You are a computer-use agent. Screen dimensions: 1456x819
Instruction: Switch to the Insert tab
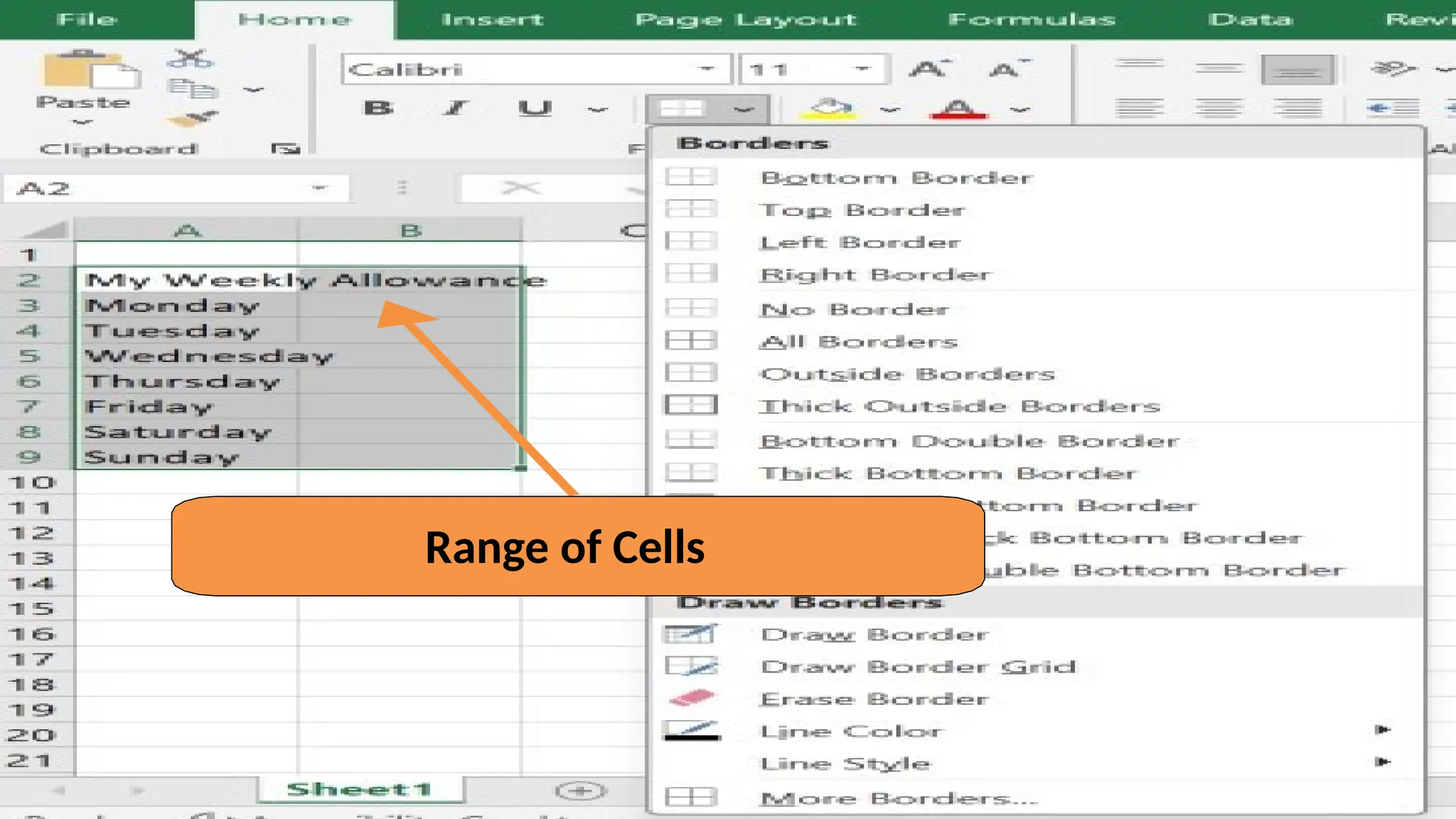pos(492,19)
